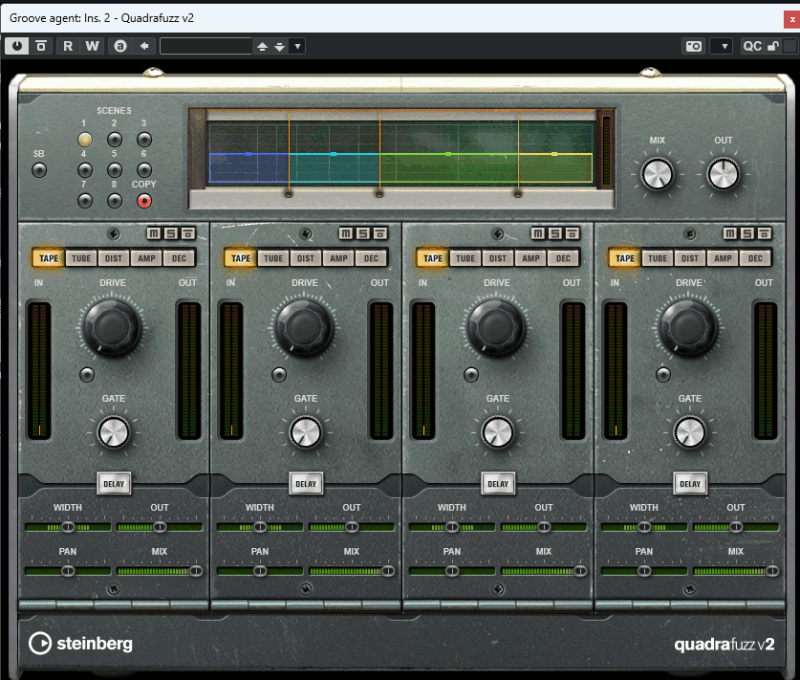The height and width of the screenshot is (680, 800).
Task: Click the QC quick controls button
Action: click(x=752, y=46)
